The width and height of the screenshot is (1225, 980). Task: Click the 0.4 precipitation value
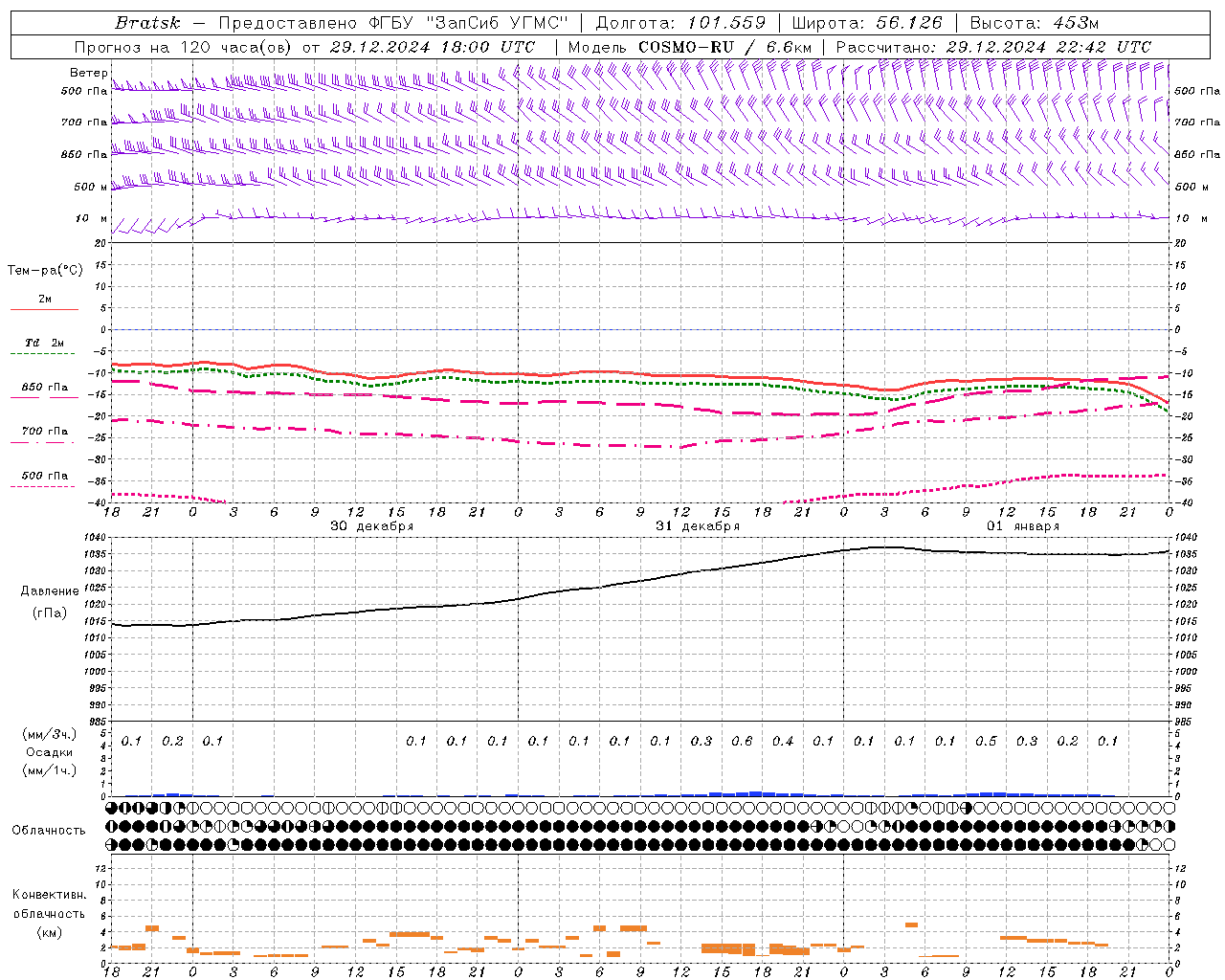coord(783,741)
